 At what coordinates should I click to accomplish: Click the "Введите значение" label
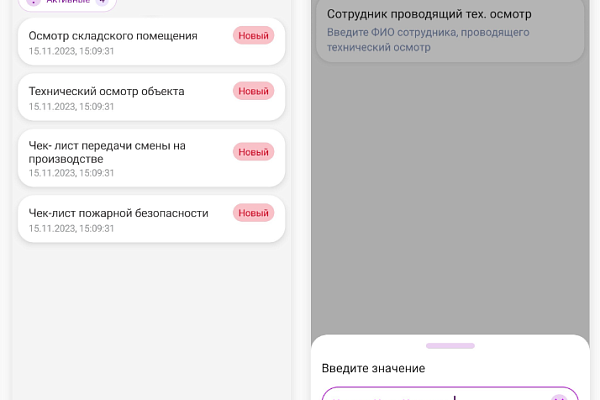pos(373,368)
